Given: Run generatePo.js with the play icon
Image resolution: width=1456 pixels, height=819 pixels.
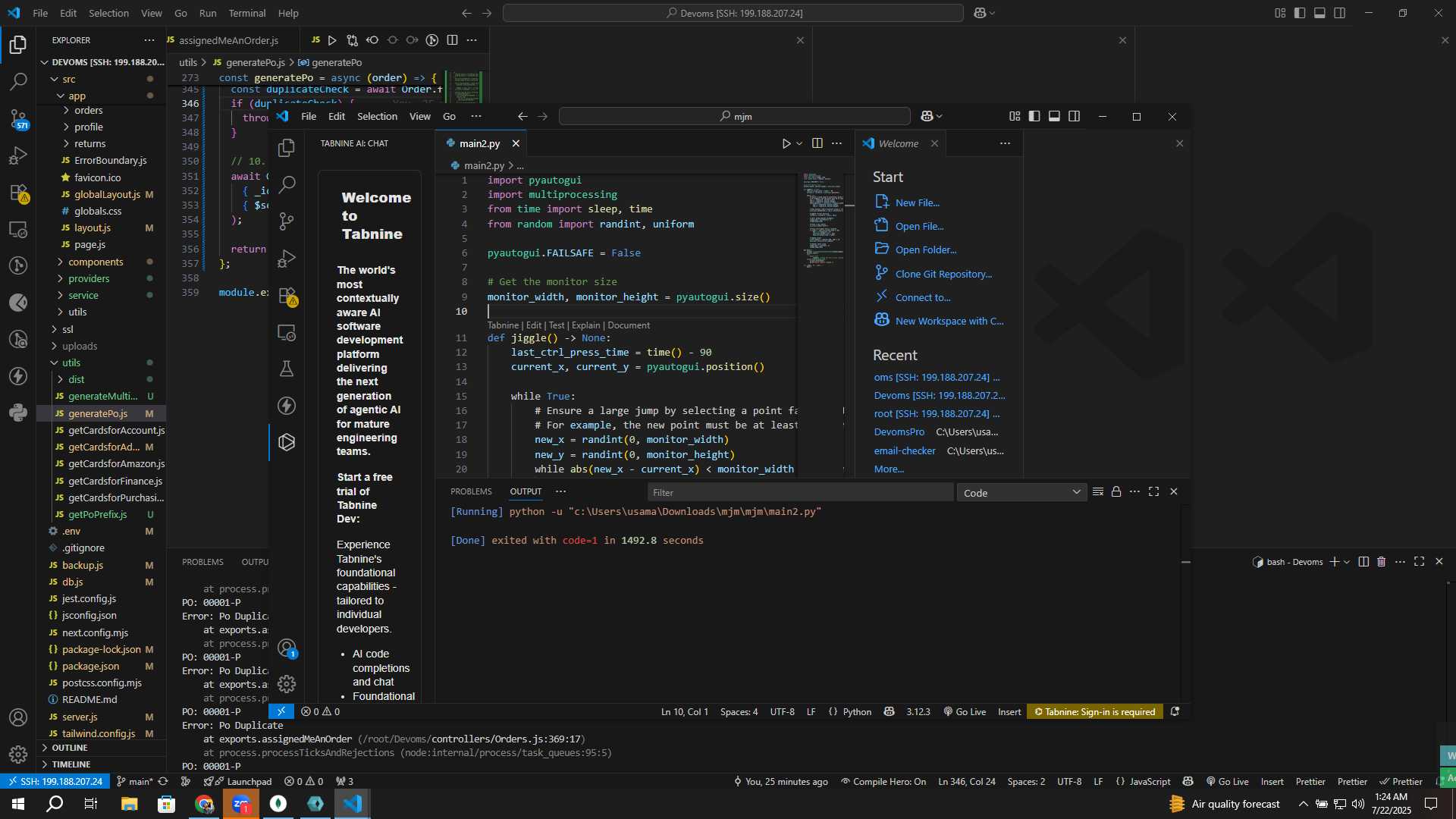Looking at the screenshot, I should (x=332, y=40).
